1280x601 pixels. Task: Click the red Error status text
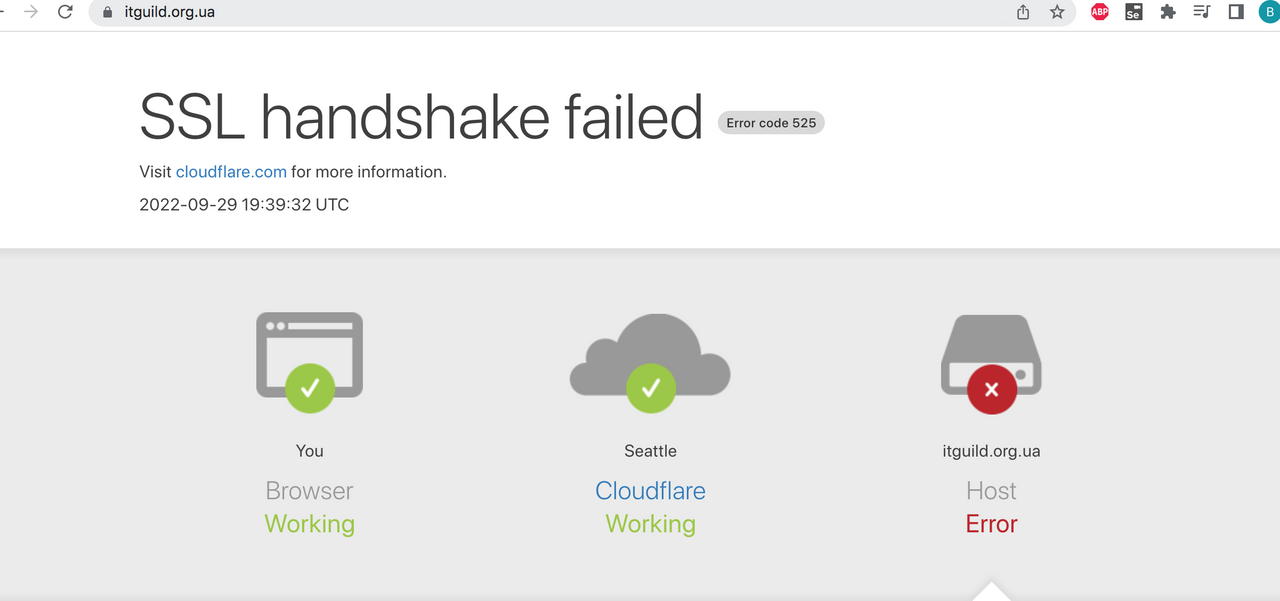coord(991,524)
